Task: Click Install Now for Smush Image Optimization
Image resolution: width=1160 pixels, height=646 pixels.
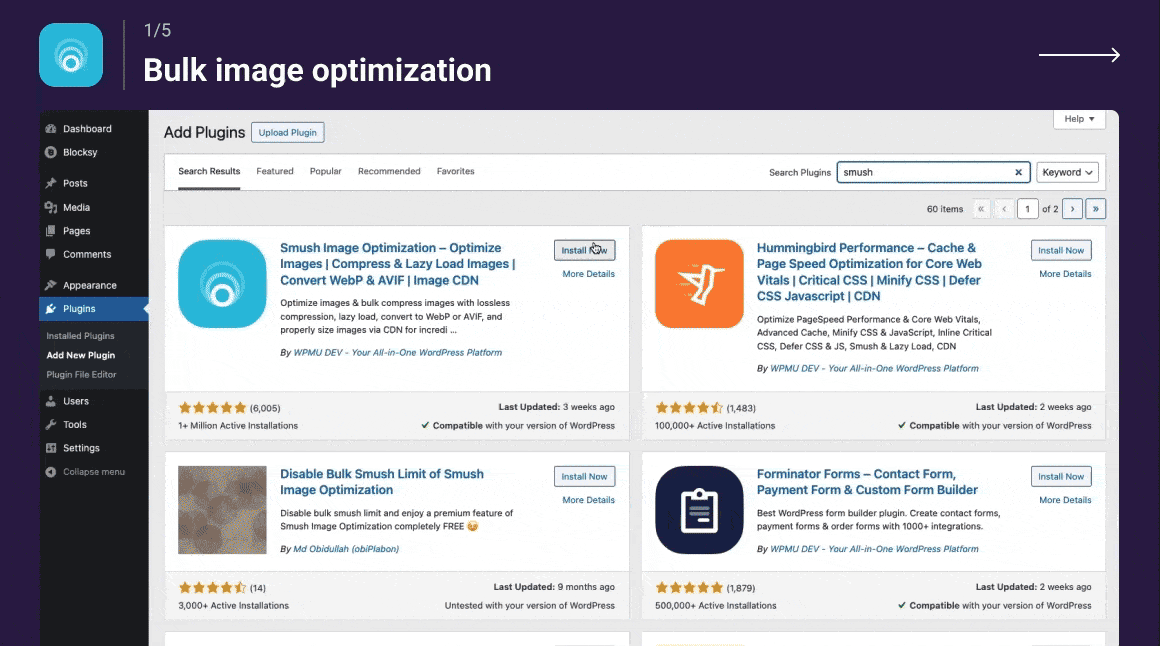Action: point(584,250)
